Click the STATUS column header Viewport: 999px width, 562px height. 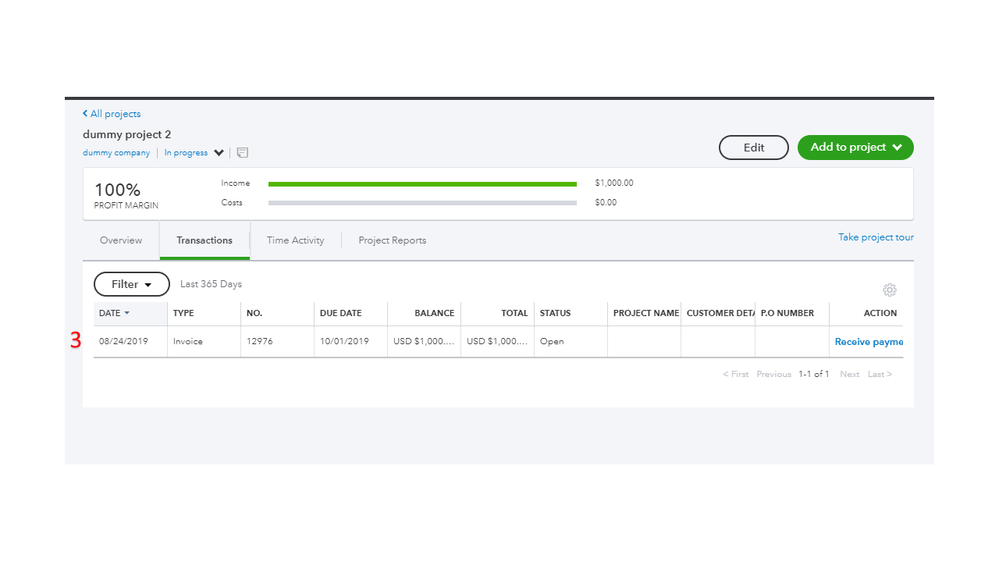tap(570, 313)
